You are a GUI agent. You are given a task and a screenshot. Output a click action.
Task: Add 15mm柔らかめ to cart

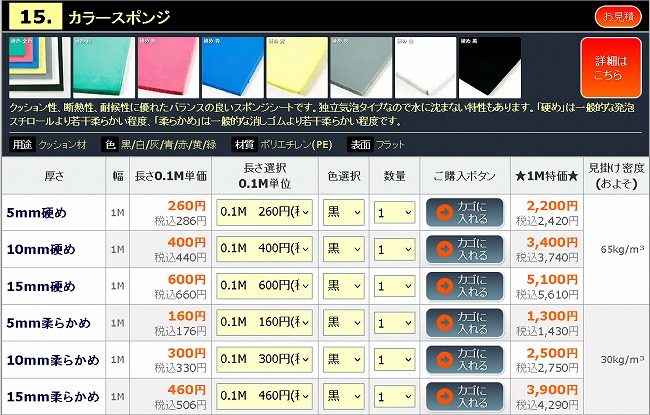coord(464,397)
